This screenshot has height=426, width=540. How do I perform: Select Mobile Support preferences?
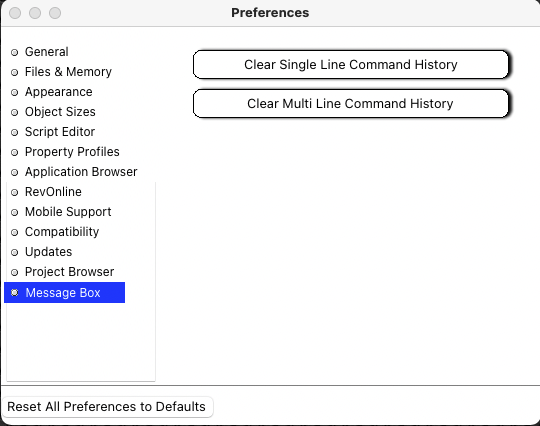pyautogui.click(x=68, y=212)
